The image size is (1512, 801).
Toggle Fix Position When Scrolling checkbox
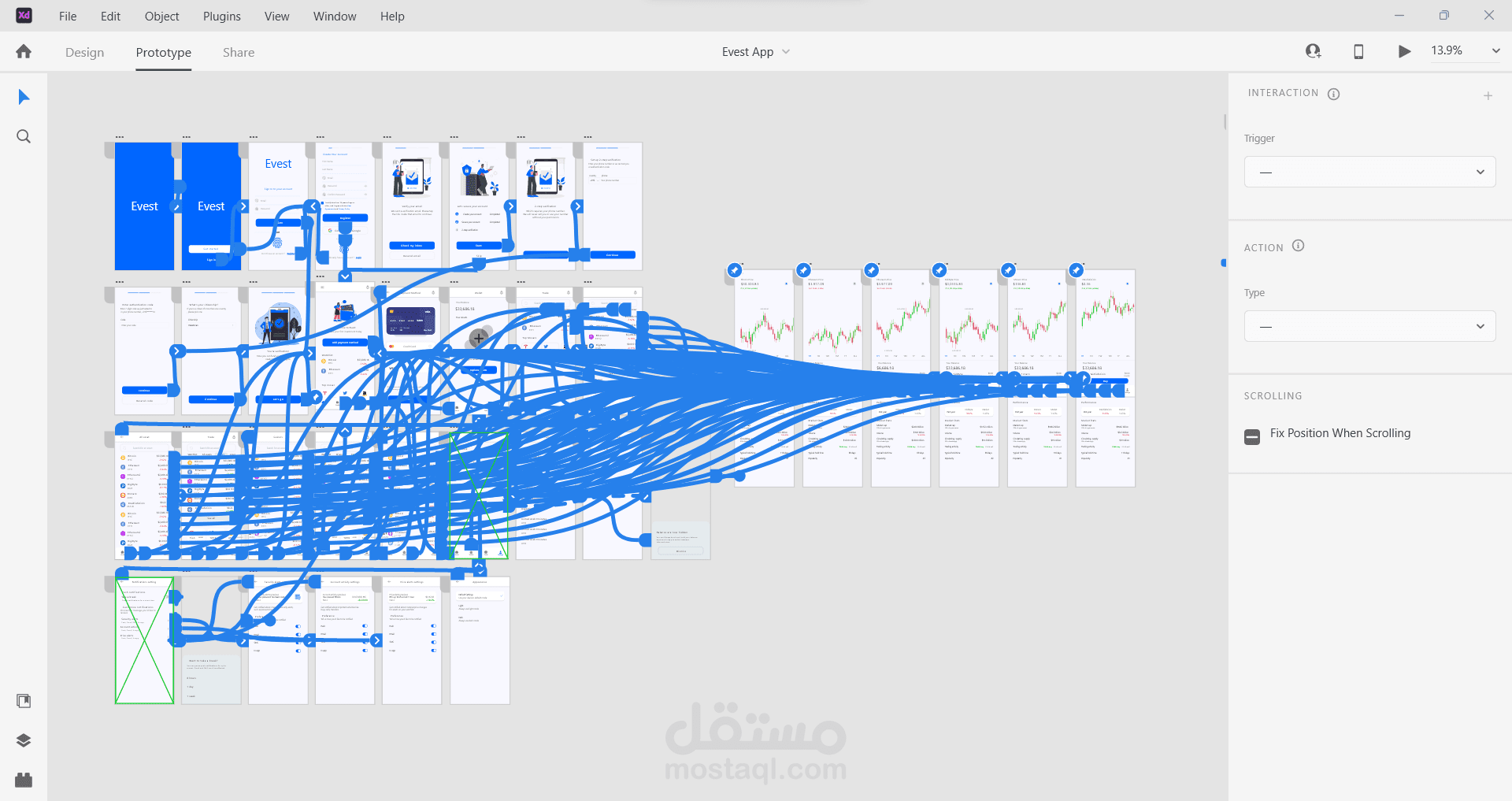click(x=1252, y=437)
